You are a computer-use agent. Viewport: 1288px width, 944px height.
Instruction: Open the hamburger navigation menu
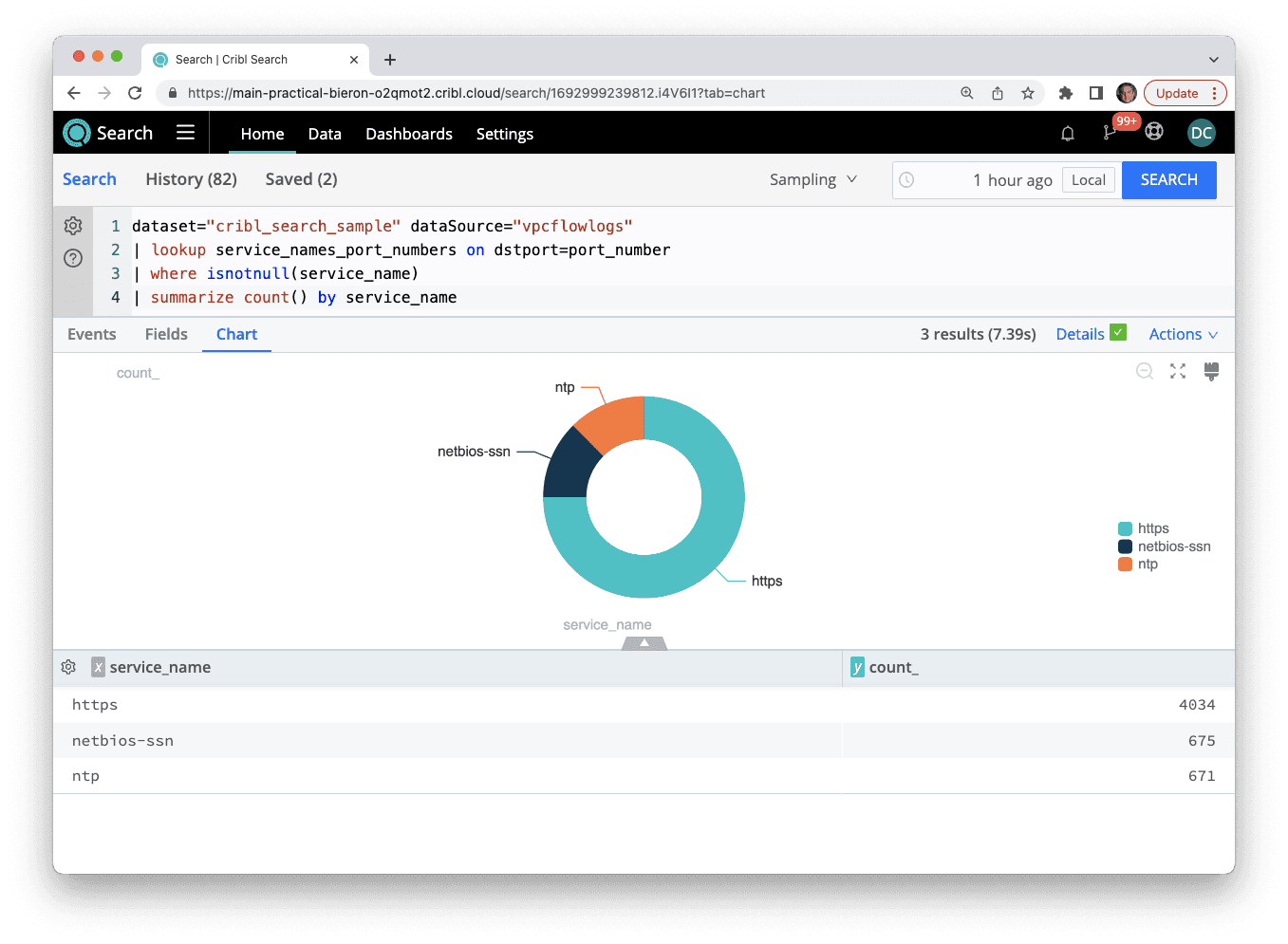pyautogui.click(x=185, y=133)
